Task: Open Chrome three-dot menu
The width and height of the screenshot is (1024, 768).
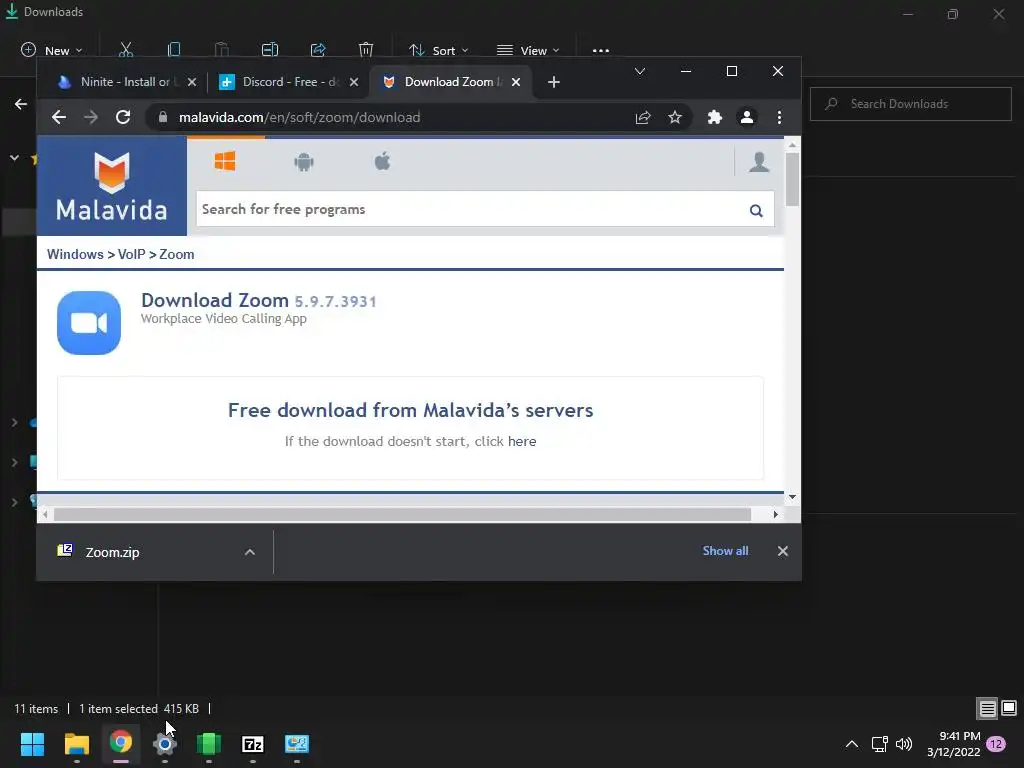Action: (x=779, y=118)
